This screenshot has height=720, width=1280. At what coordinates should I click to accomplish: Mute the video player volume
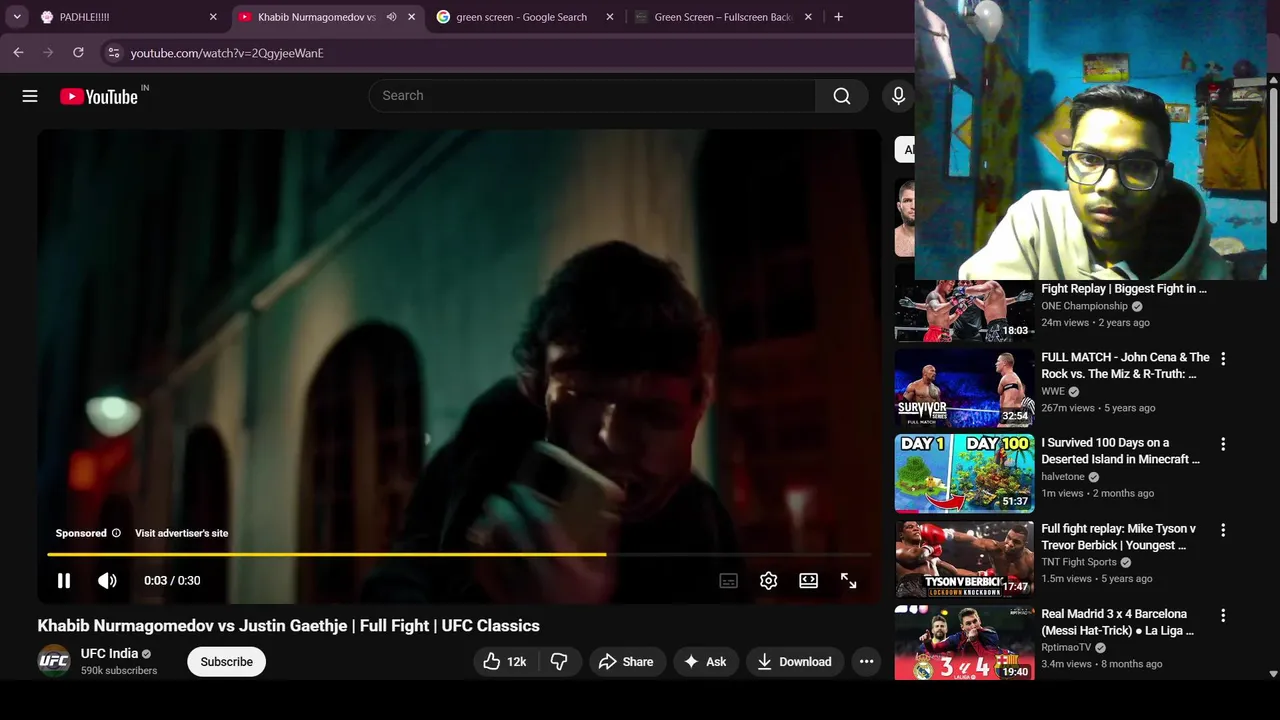pyautogui.click(x=107, y=581)
